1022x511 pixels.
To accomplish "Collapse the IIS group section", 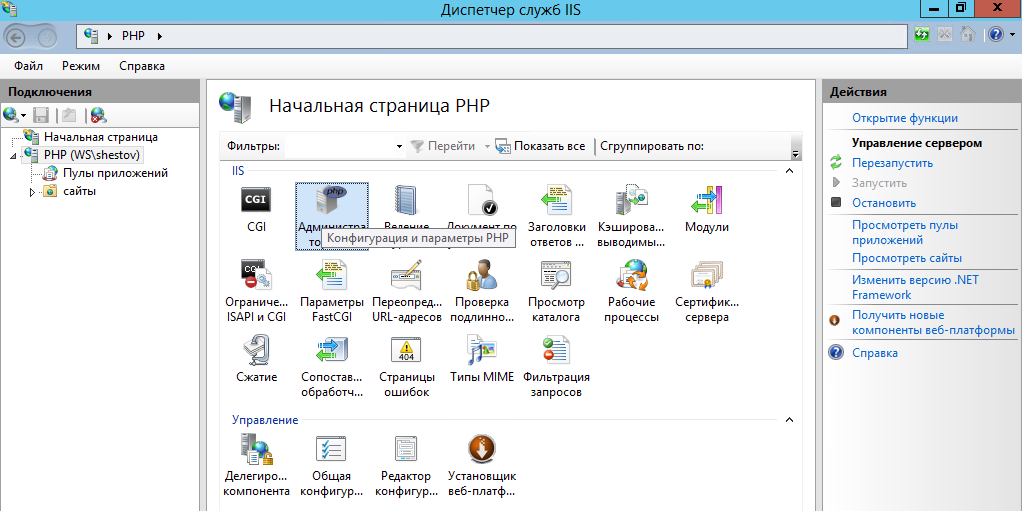I will [789, 171].
